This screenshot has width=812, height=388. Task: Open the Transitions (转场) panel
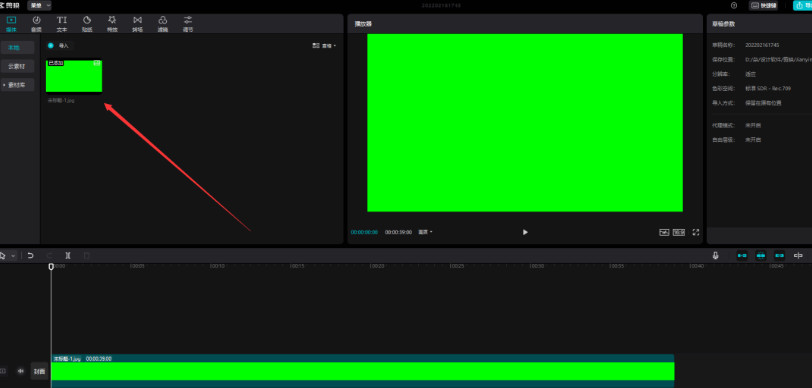(x=137, y=24)
